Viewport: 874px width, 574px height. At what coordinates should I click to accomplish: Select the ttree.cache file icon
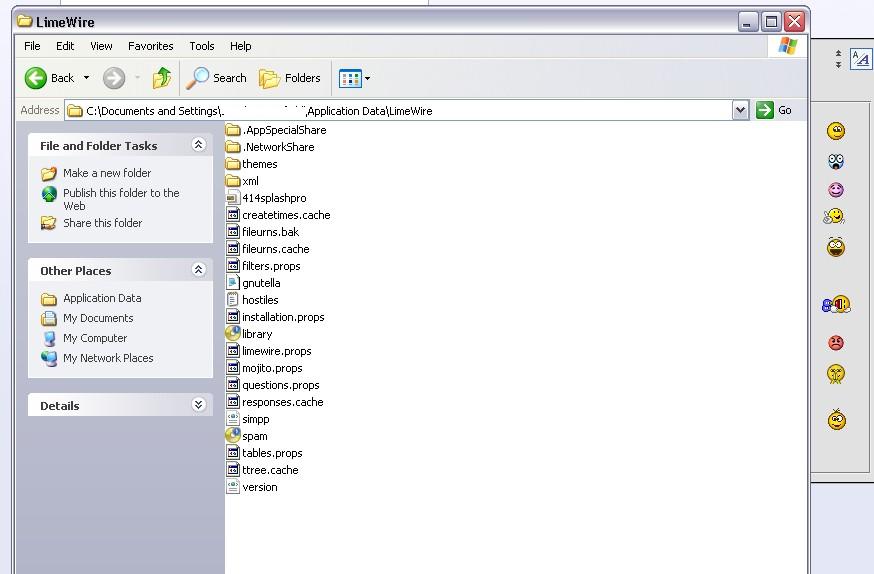tap(233, 470)
